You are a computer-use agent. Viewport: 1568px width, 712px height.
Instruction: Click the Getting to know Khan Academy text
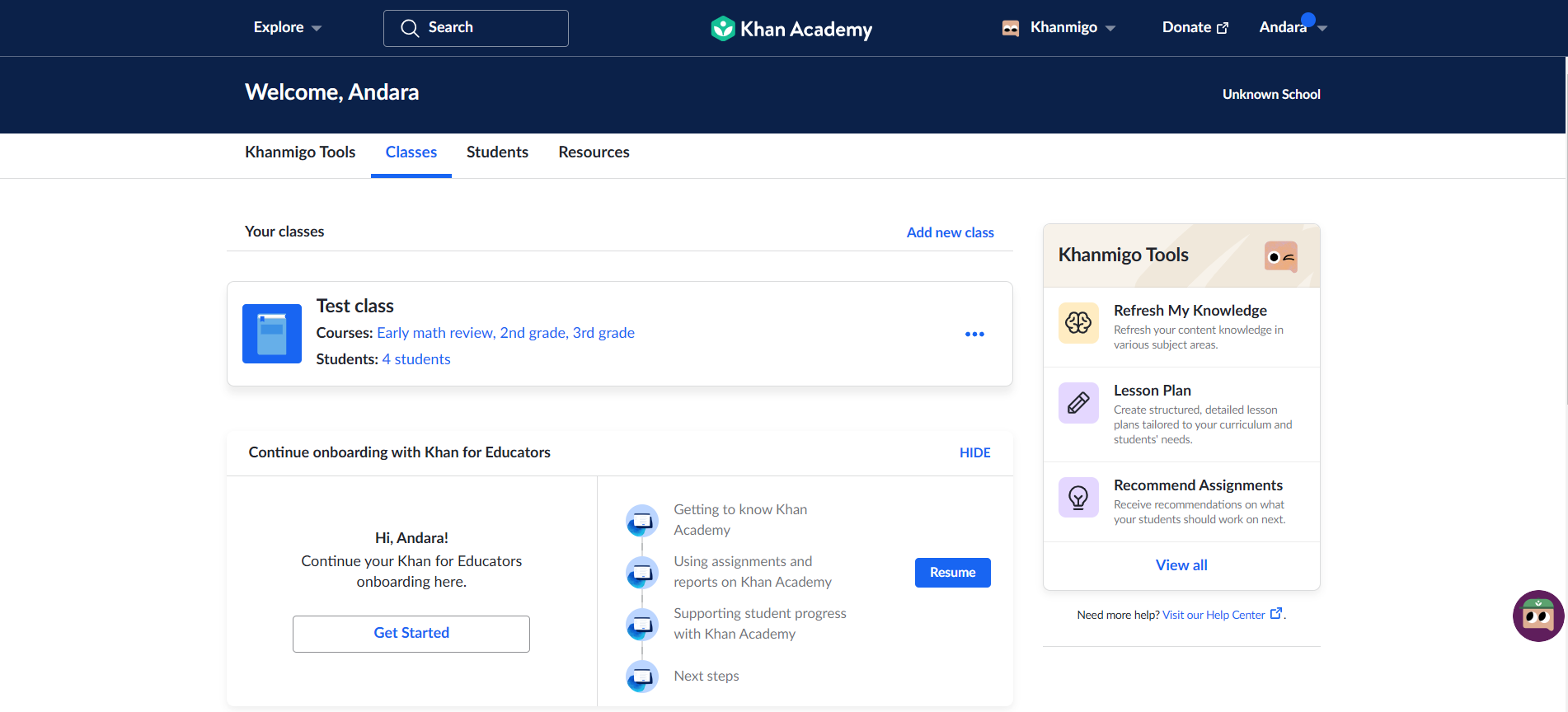(740, 520)
